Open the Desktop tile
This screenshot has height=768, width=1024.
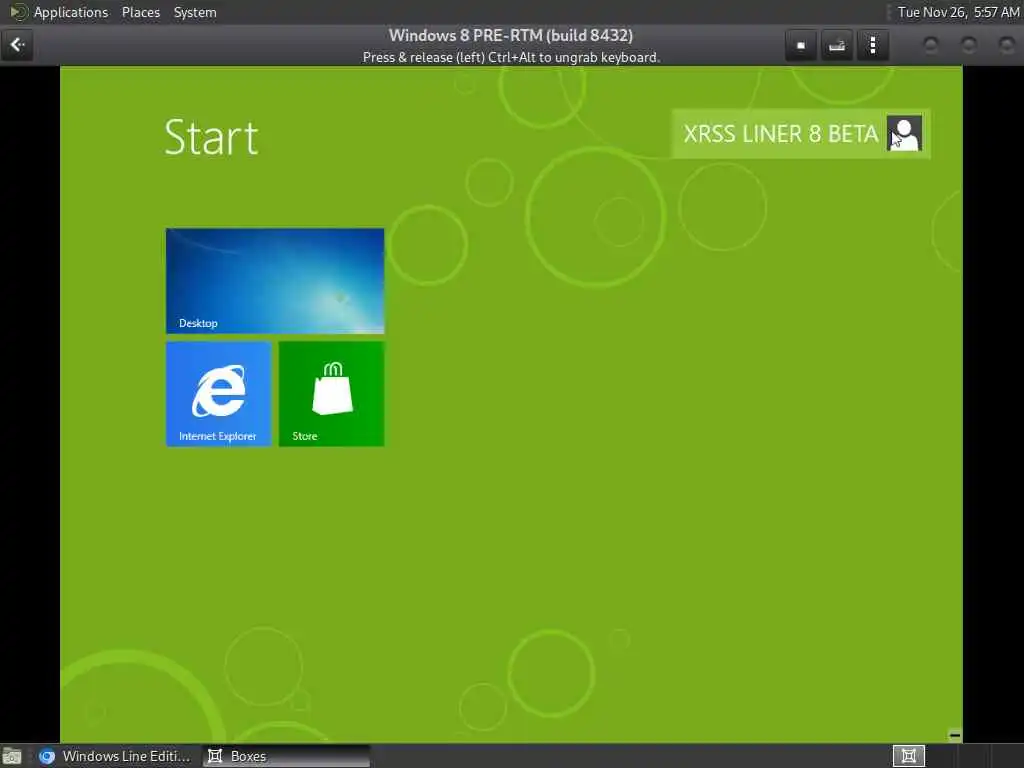(275, 281)
